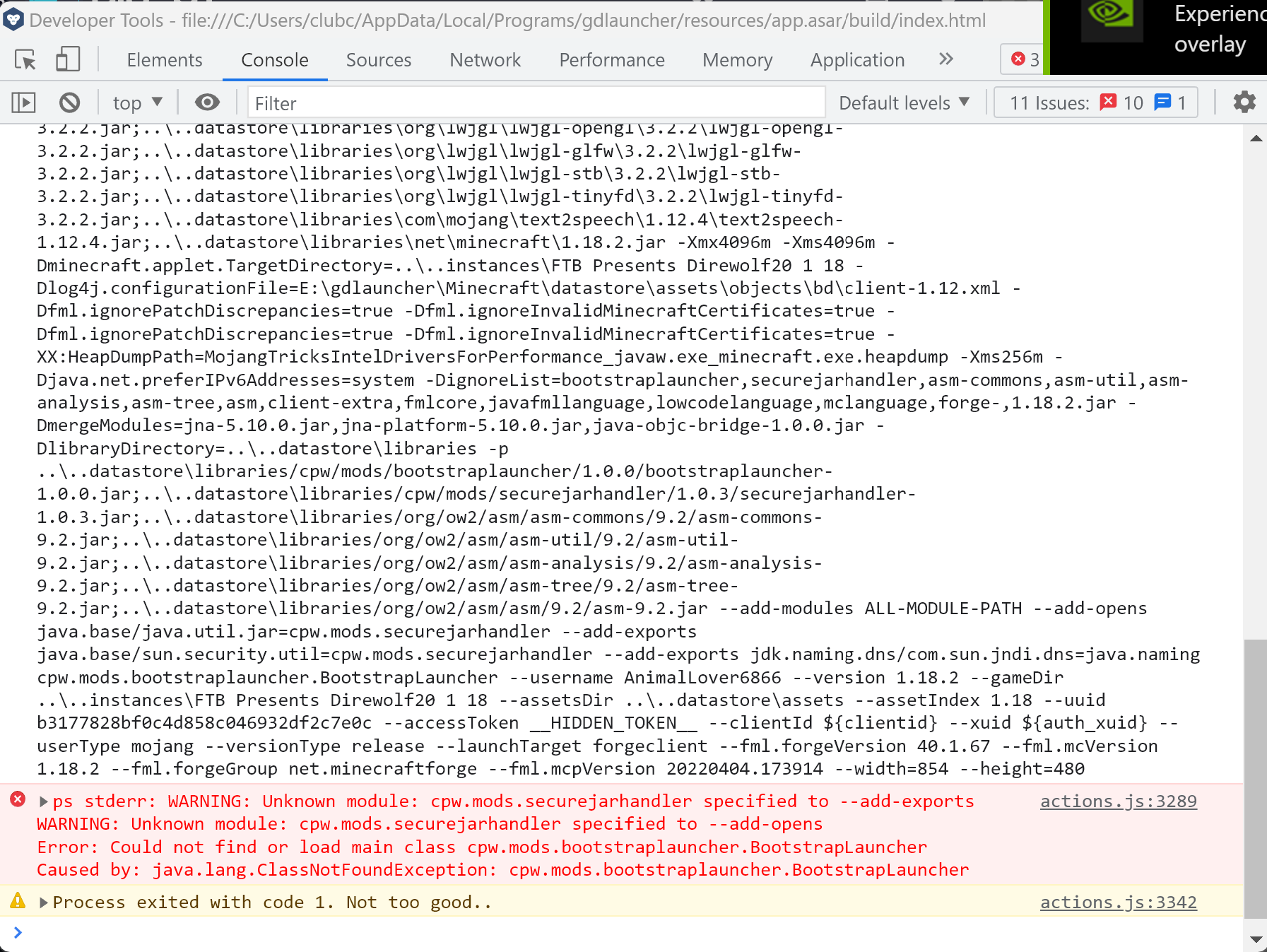
Task: Open the 11 Issues panel
Action: pyautogui.click(x=1094, y=102)
